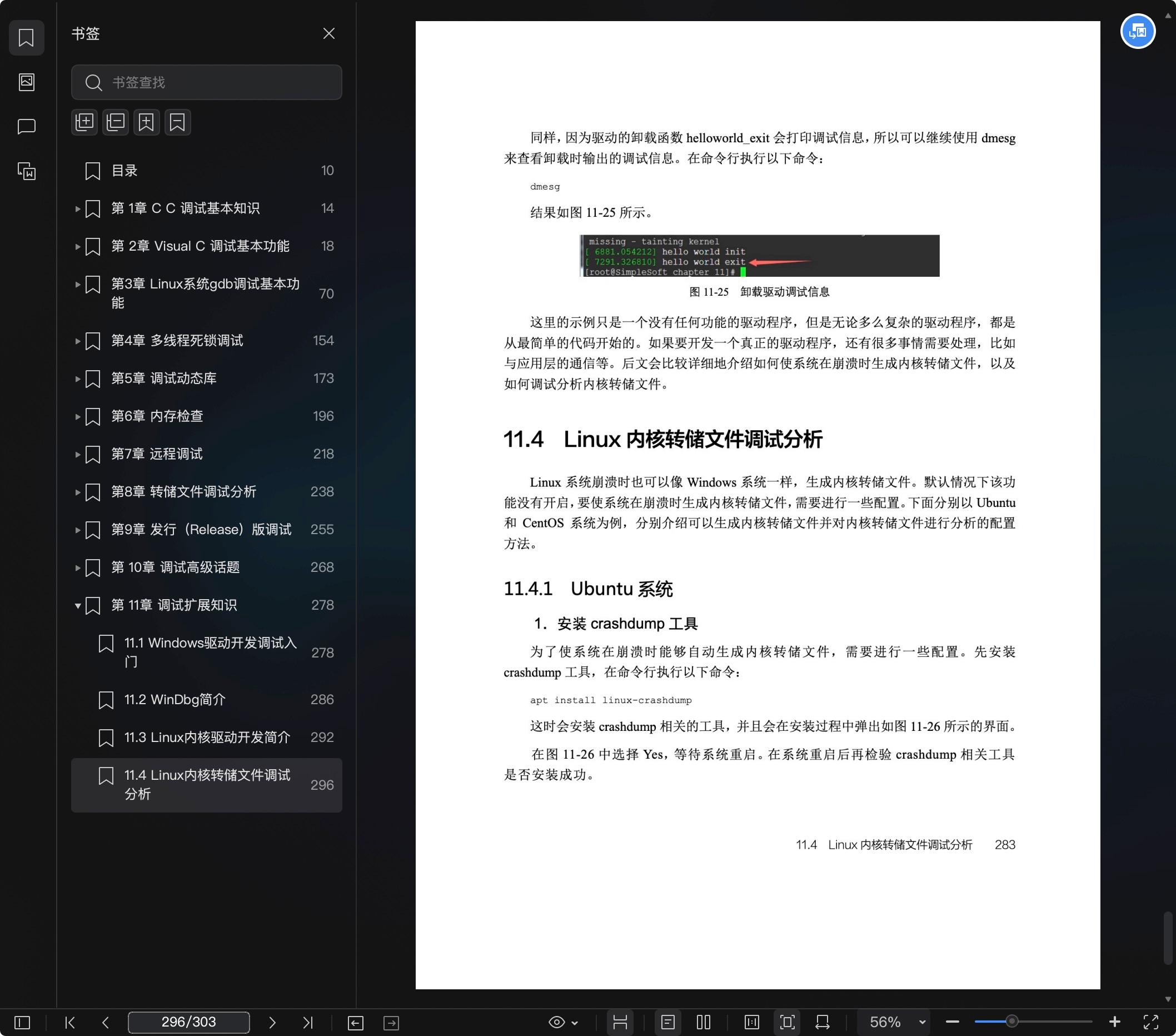Click the apt install linux-crashdump code line
Screen dimensions: 1176x1036
coord(611,700)
